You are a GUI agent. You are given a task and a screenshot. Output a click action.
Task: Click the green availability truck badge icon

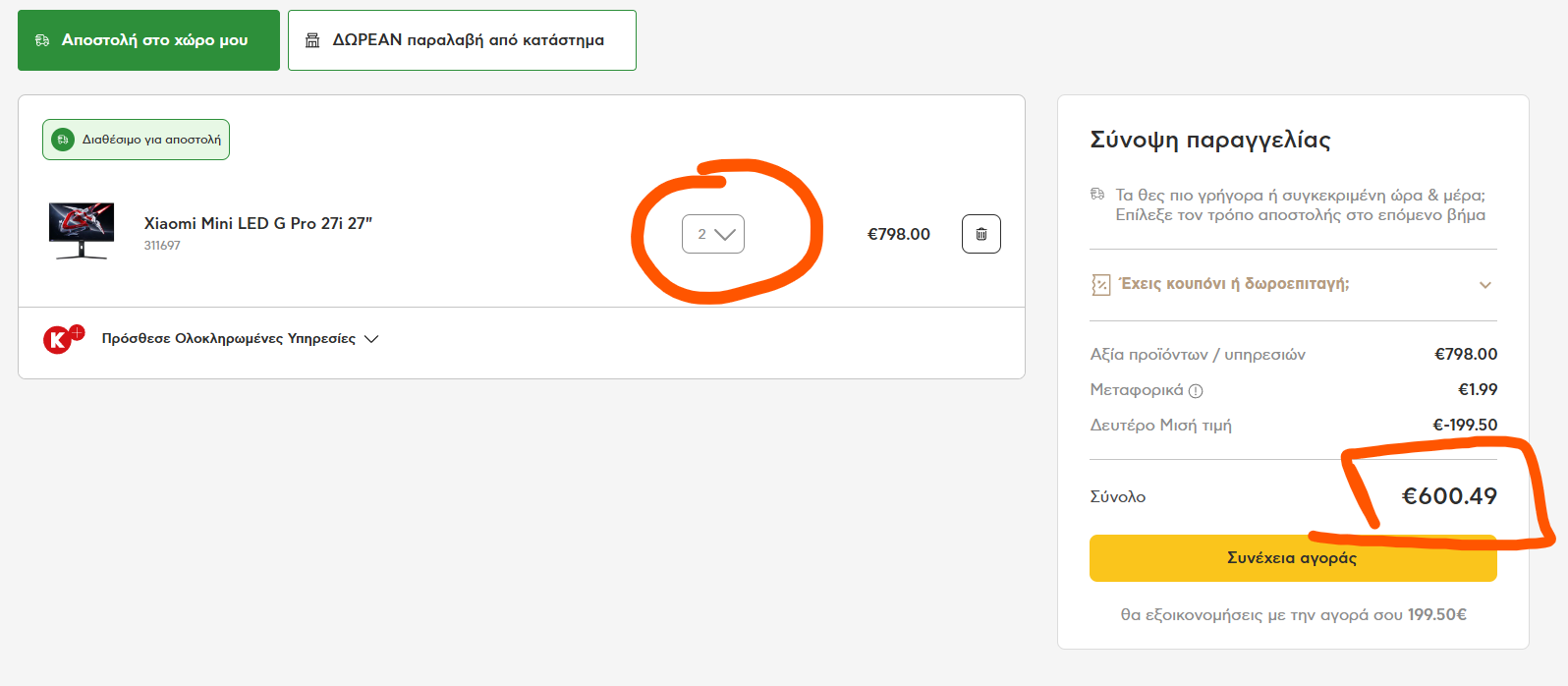click(63, 140)
